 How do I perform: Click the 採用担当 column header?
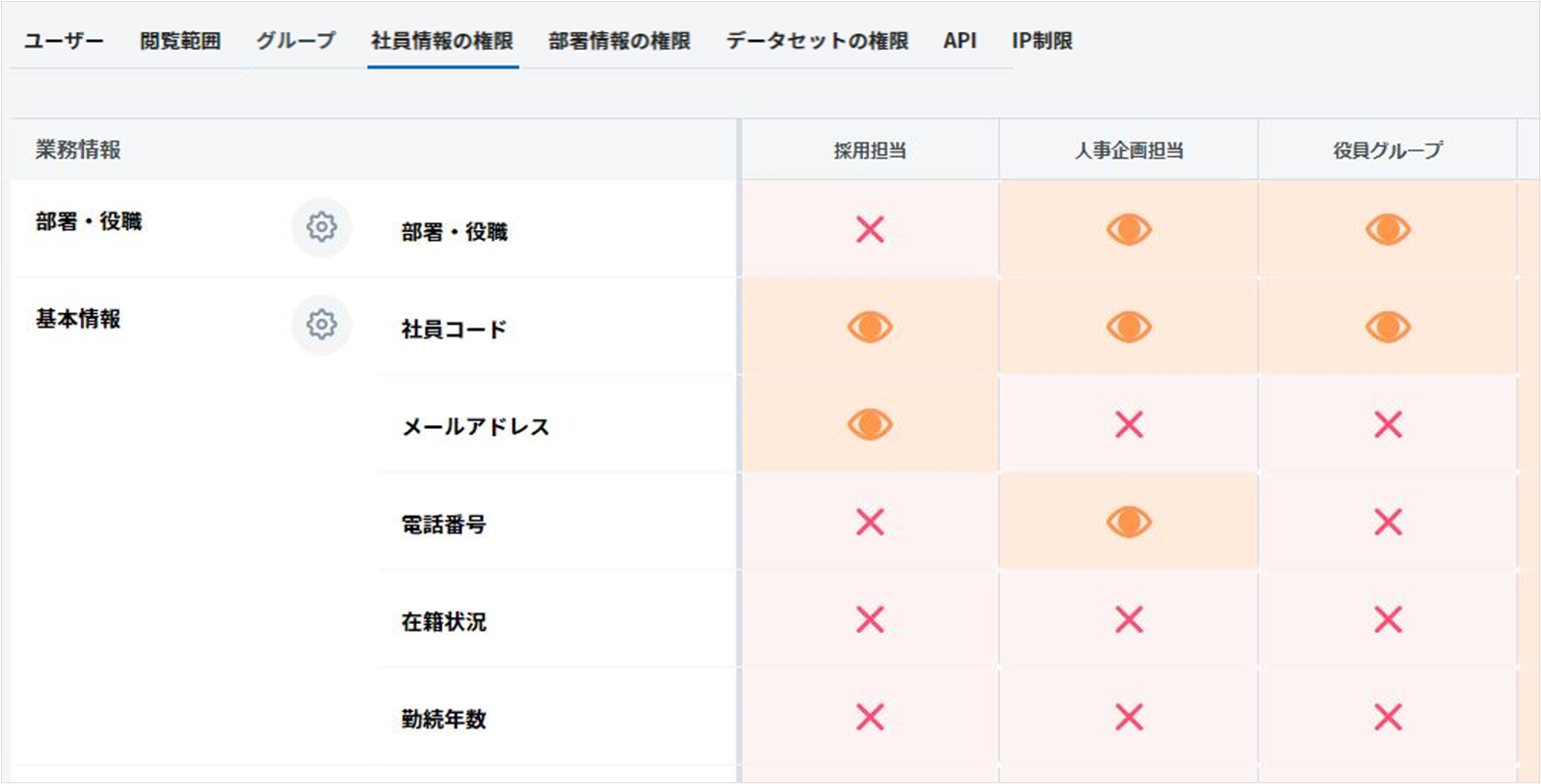[870, 150]
